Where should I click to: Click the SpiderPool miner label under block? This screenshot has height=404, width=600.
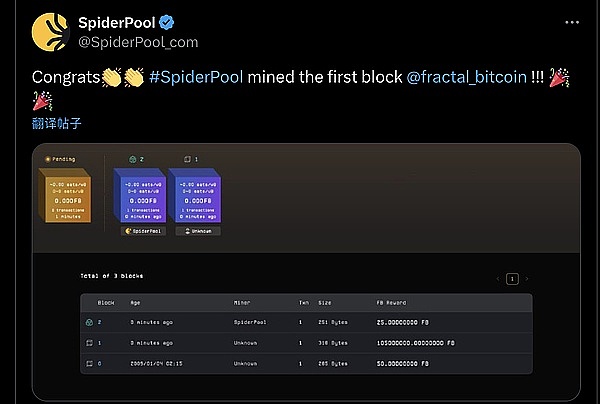coord(142,230)
